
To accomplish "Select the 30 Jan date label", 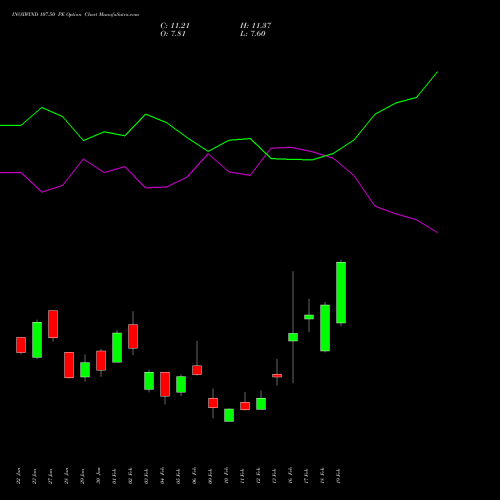I will (x=98, y=476).
